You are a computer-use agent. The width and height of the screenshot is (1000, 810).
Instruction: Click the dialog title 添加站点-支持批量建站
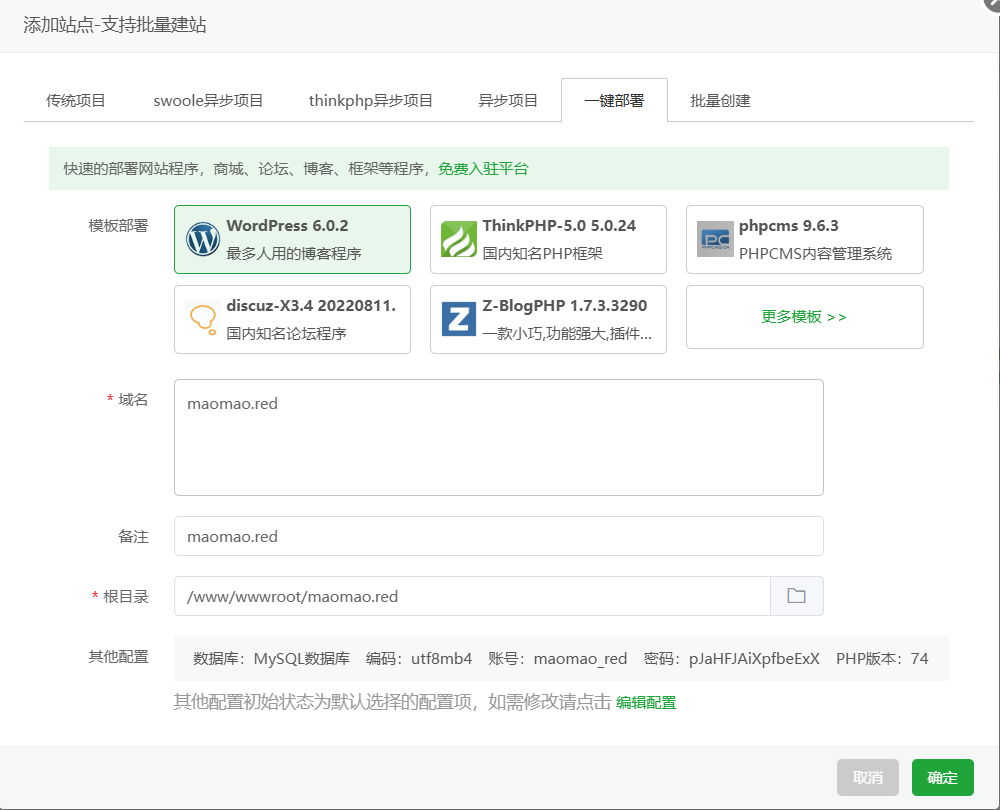[115, 25]
